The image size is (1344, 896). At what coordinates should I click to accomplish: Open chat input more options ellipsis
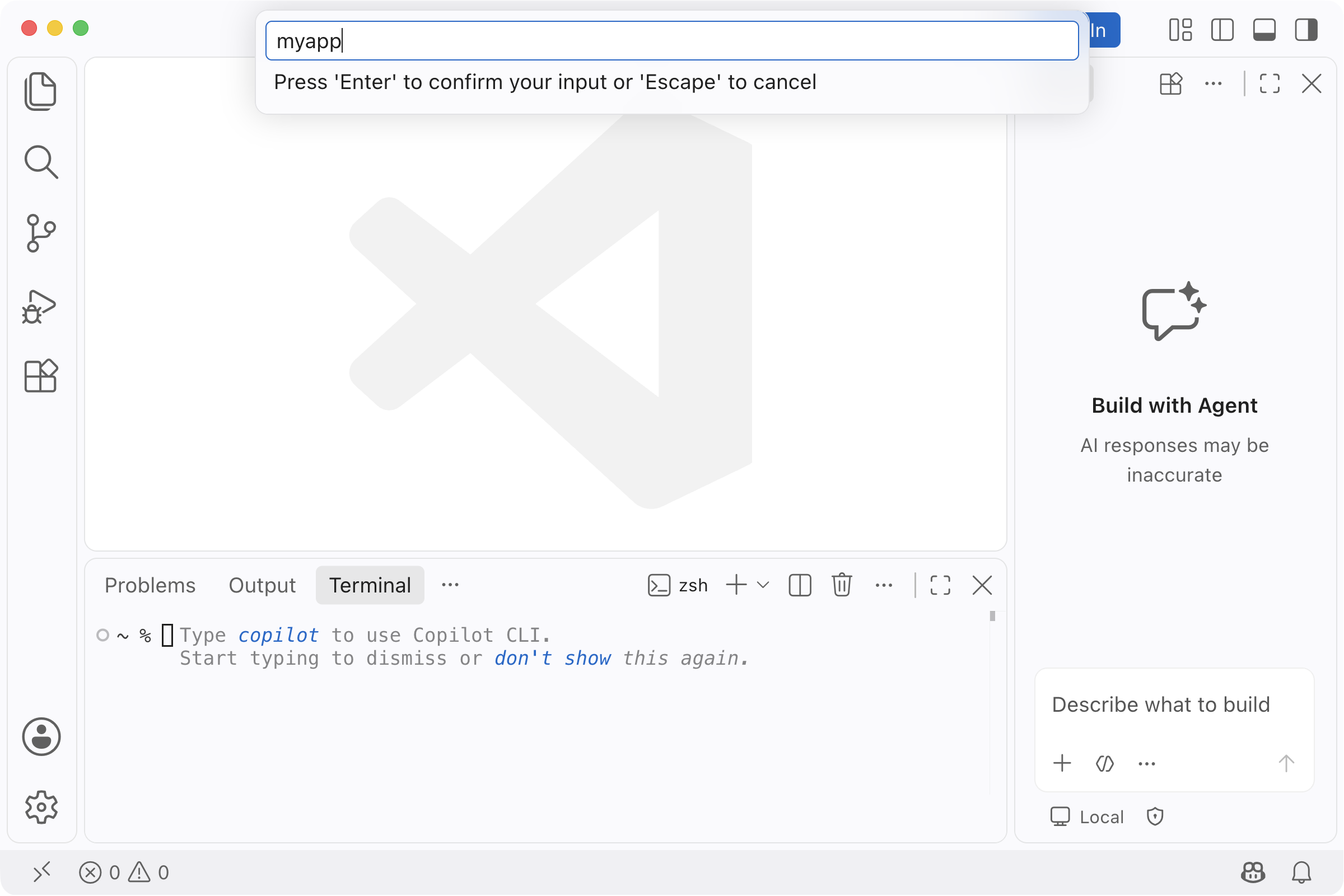tap(1147, 763)
